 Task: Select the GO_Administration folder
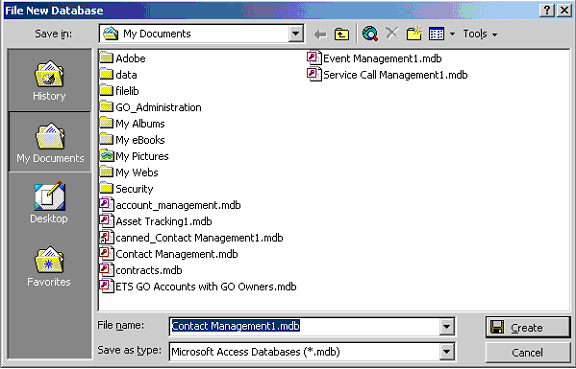coord(151,107)
